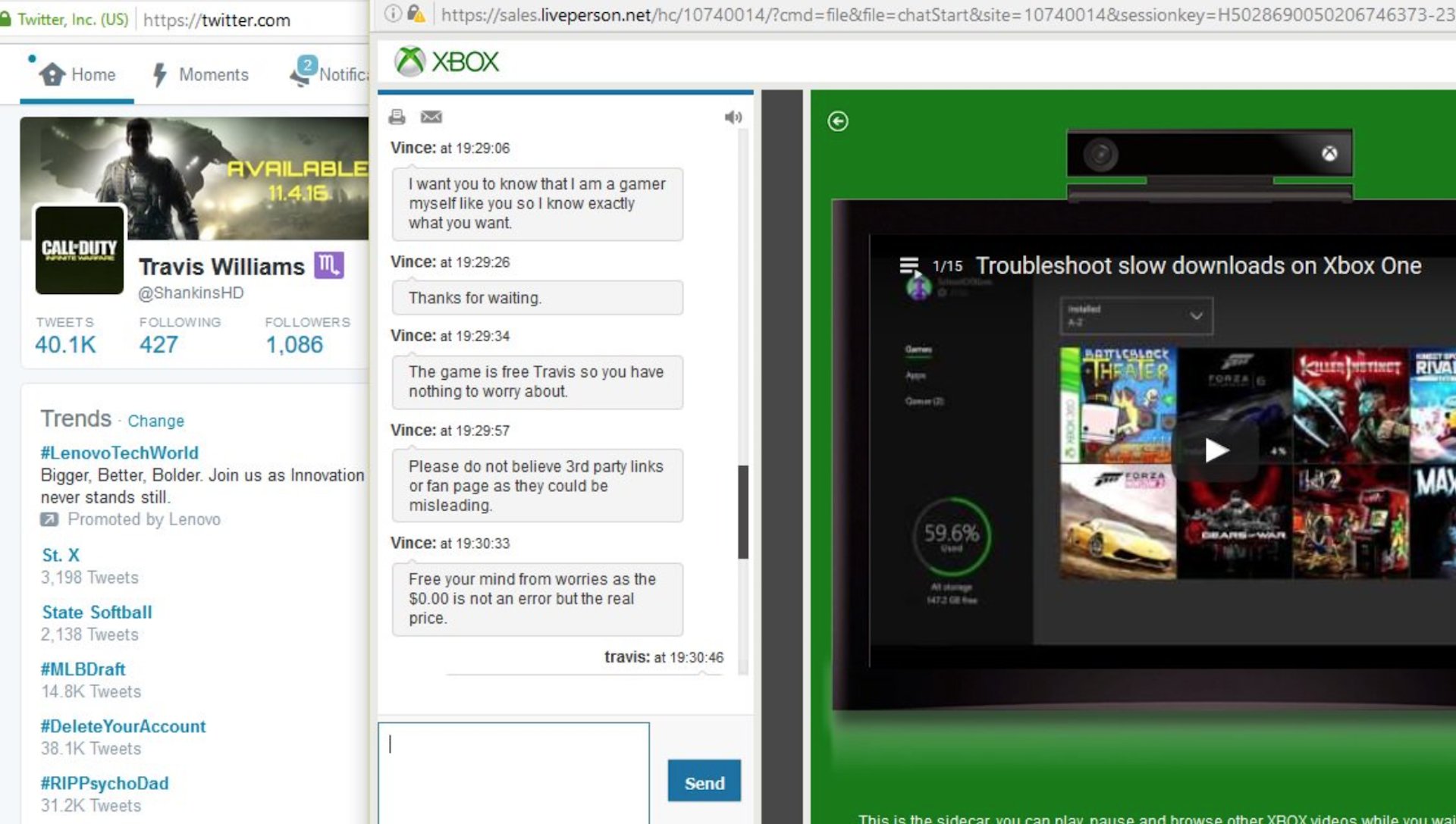Screen dimensions: 1456x824
Task: Click the message 'The game is free Travis'
Action: click(537, 382)
